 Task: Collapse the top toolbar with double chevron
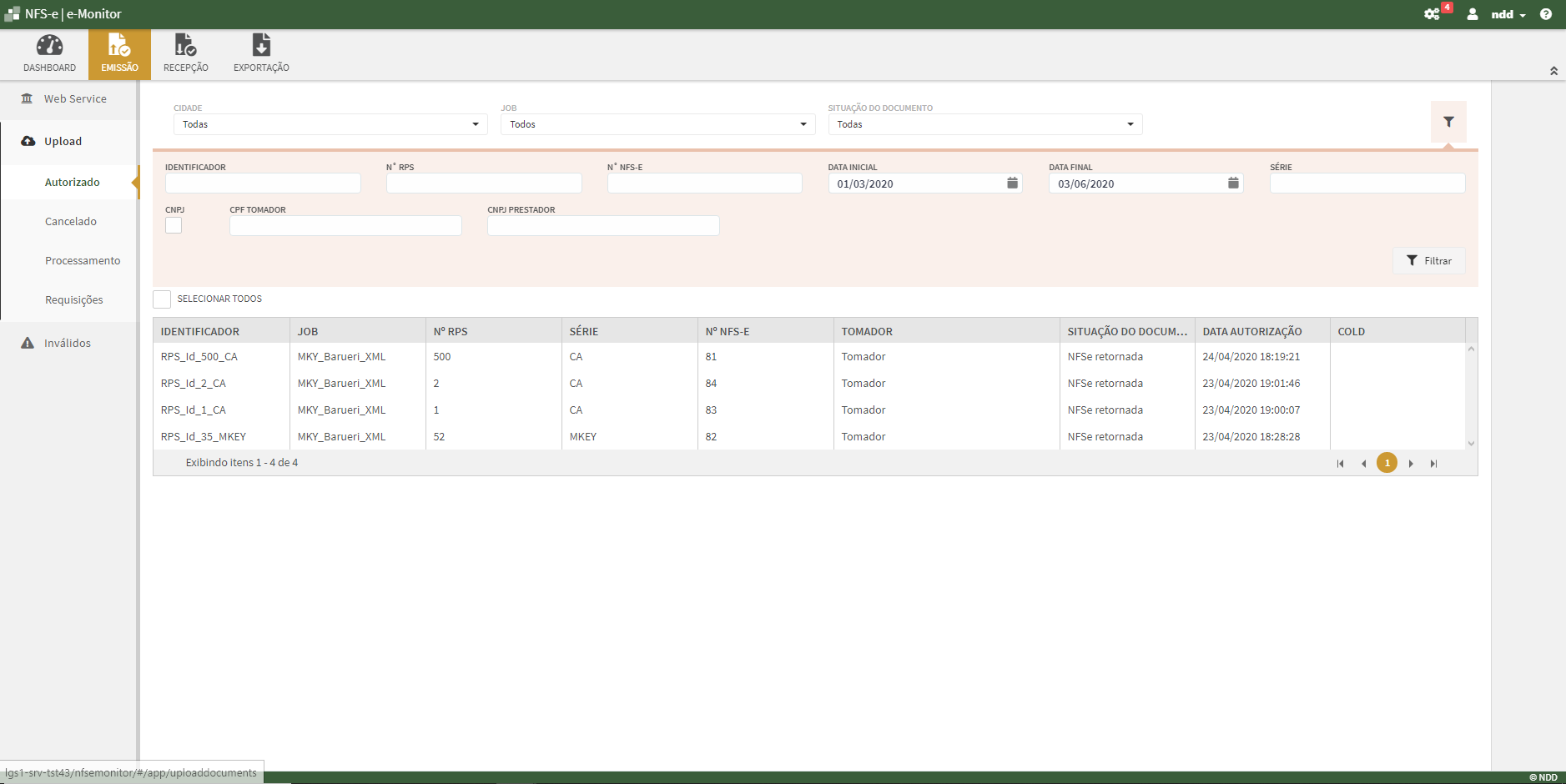(1553, 71)
